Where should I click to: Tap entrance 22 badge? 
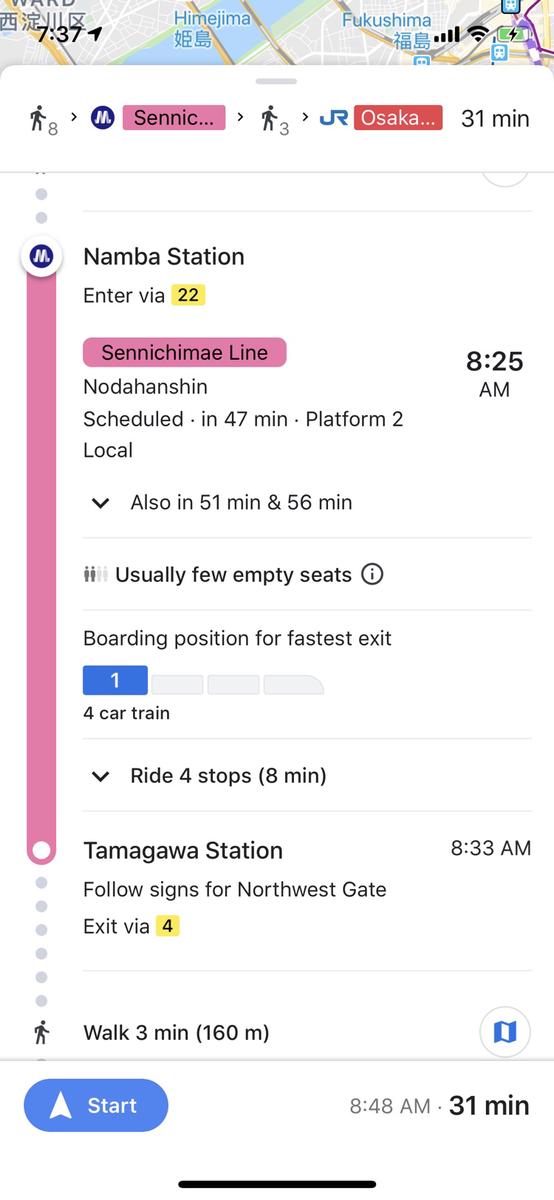(187, 295)
